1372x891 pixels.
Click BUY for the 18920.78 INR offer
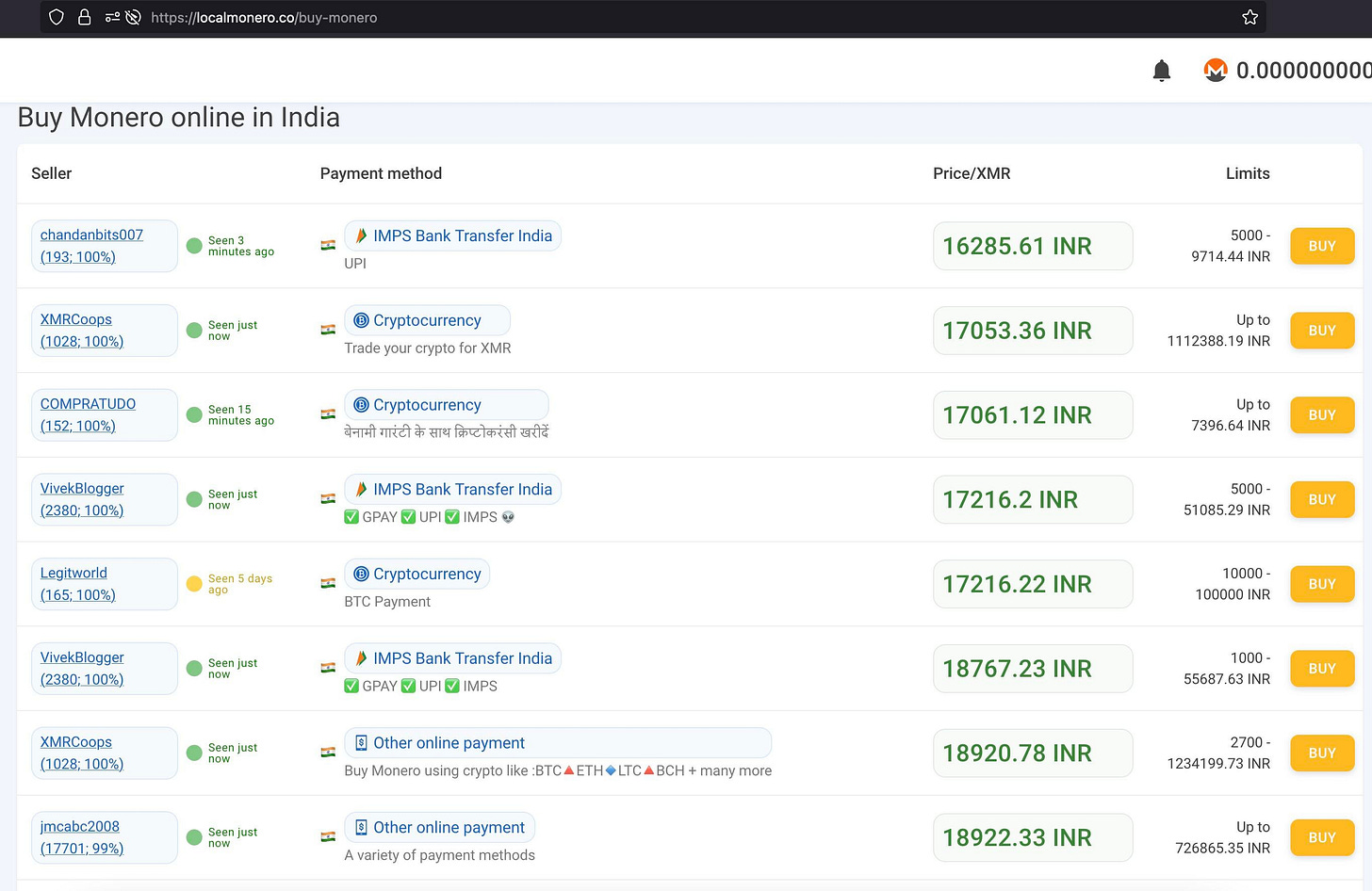pos(1322,753)
